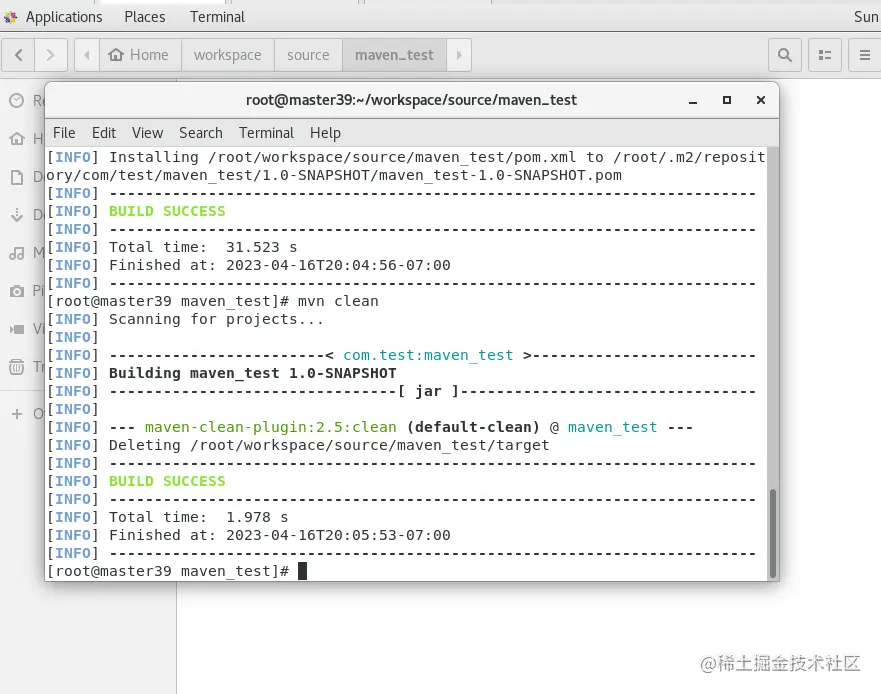The width and height of the screenshot is (881, 694).
Task: Open the Terminal menu in menu bar
Action: point(266,133)
